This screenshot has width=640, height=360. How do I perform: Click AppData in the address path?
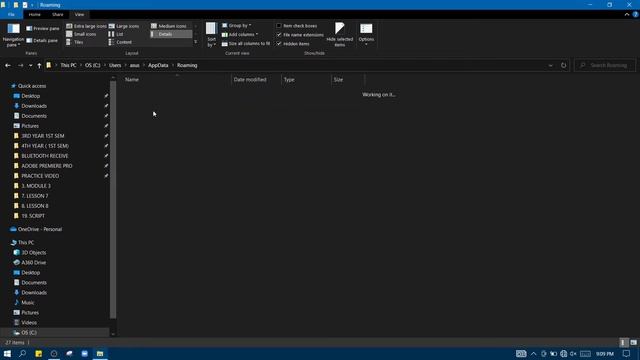point(158,65)
